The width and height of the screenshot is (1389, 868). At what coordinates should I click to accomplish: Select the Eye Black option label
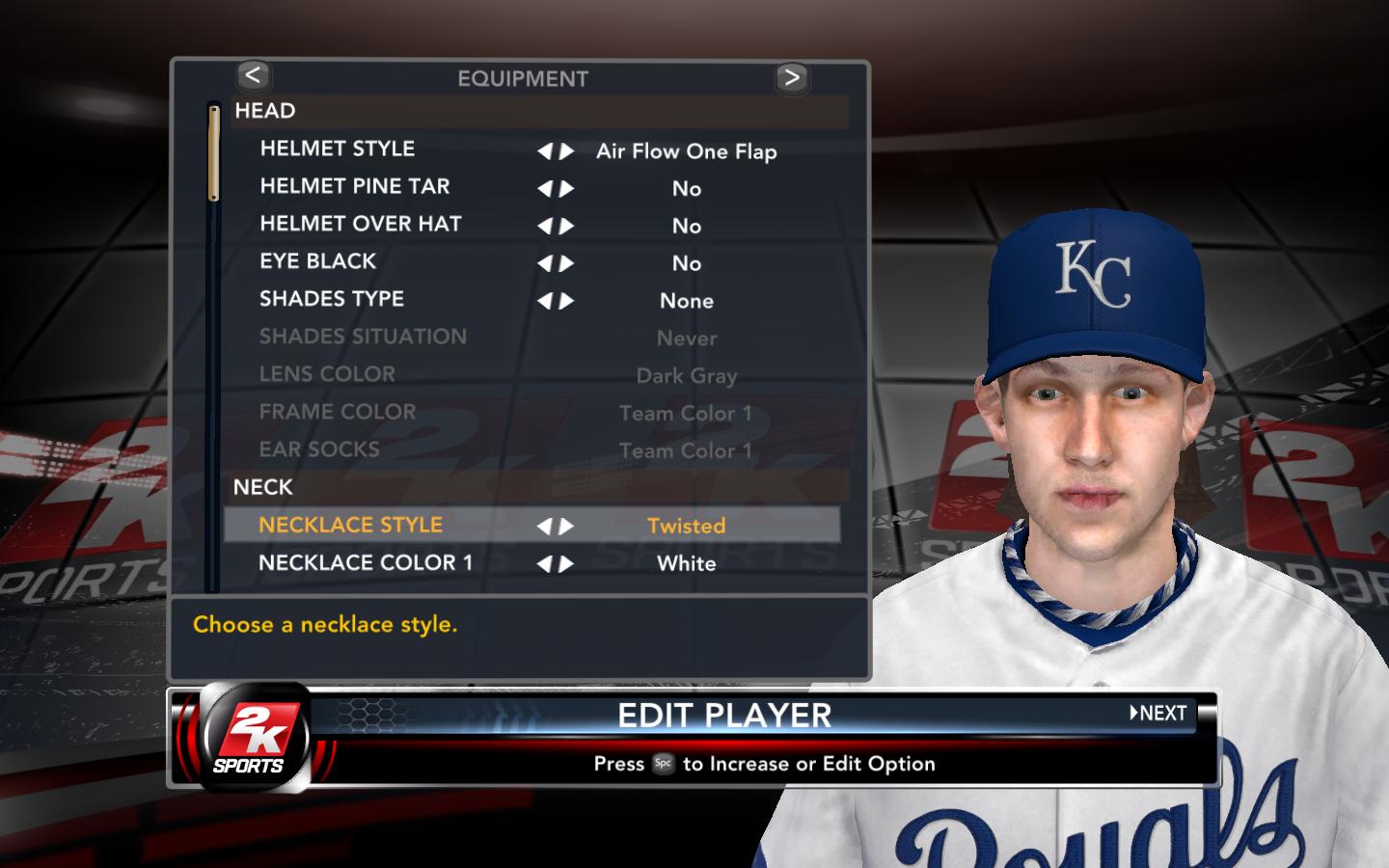pyautogui.click(x=317, y=261)
